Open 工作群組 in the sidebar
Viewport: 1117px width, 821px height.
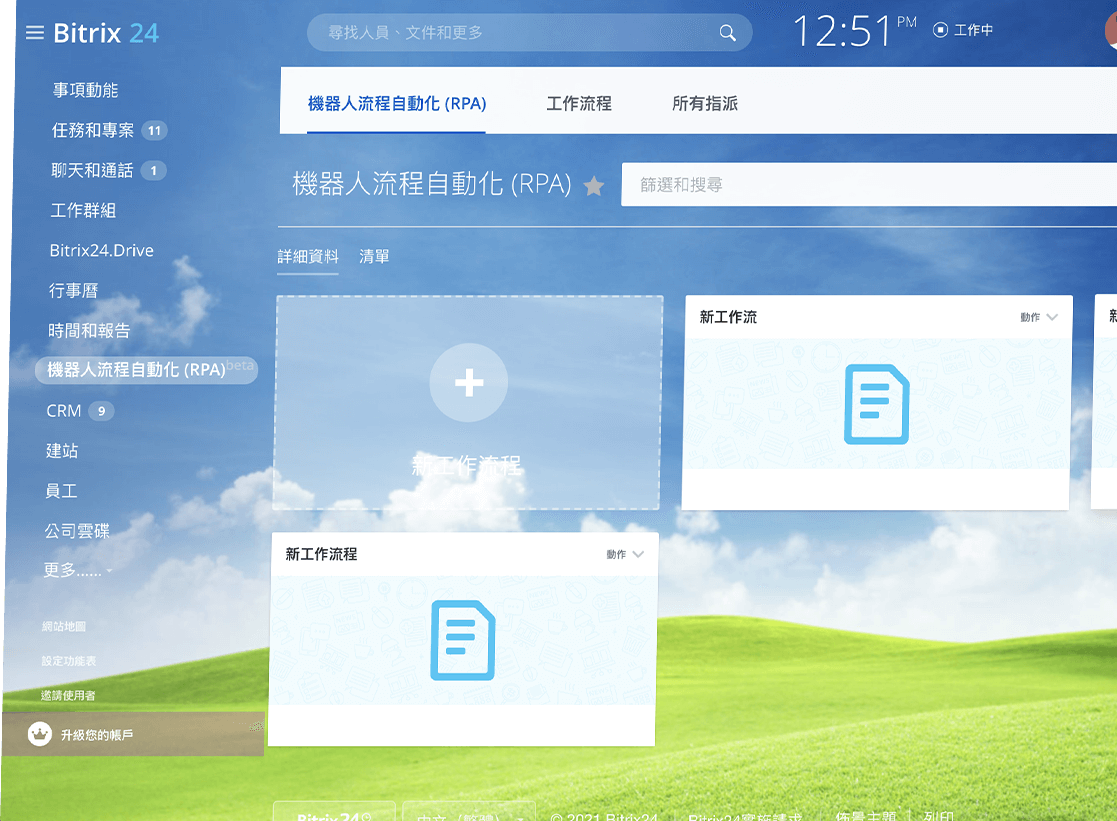pos(83,211)
